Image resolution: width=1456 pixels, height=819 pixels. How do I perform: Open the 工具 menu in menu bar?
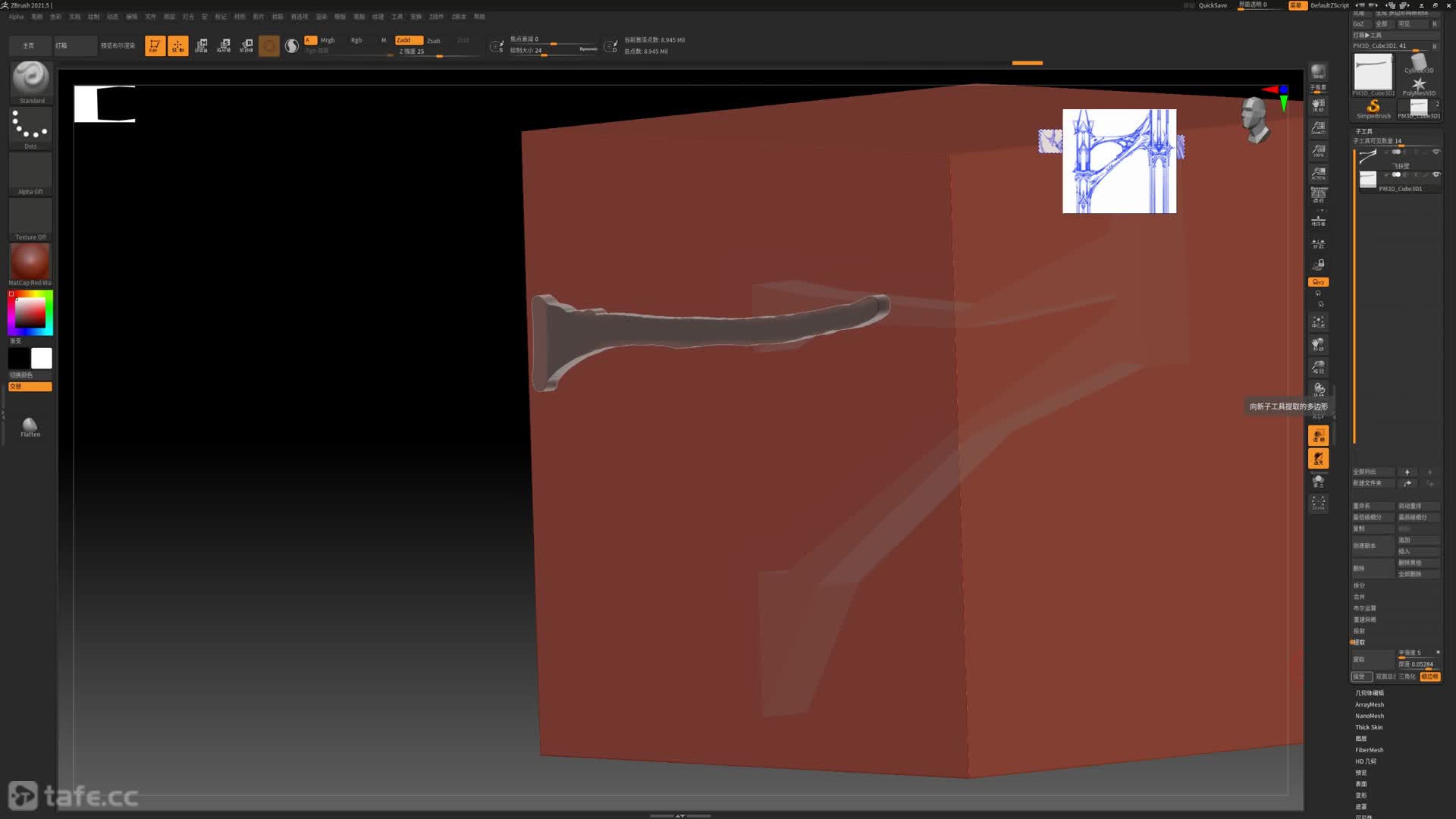coord(397,17)
